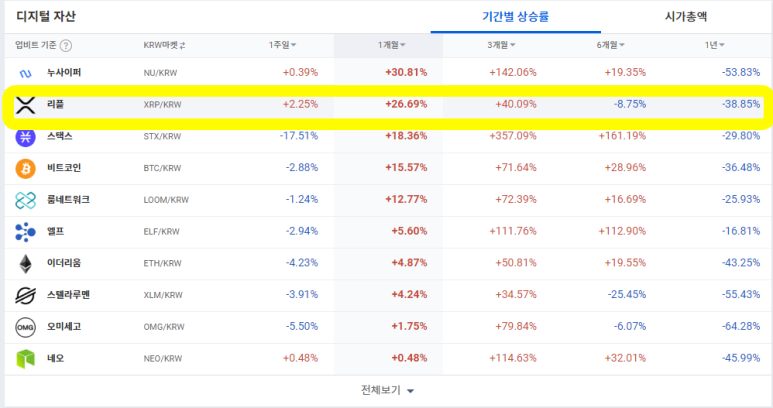773x408 pixels.
Task: Open the 네오 coin name link
Action: pyautogui.click(x=55, y=358)
